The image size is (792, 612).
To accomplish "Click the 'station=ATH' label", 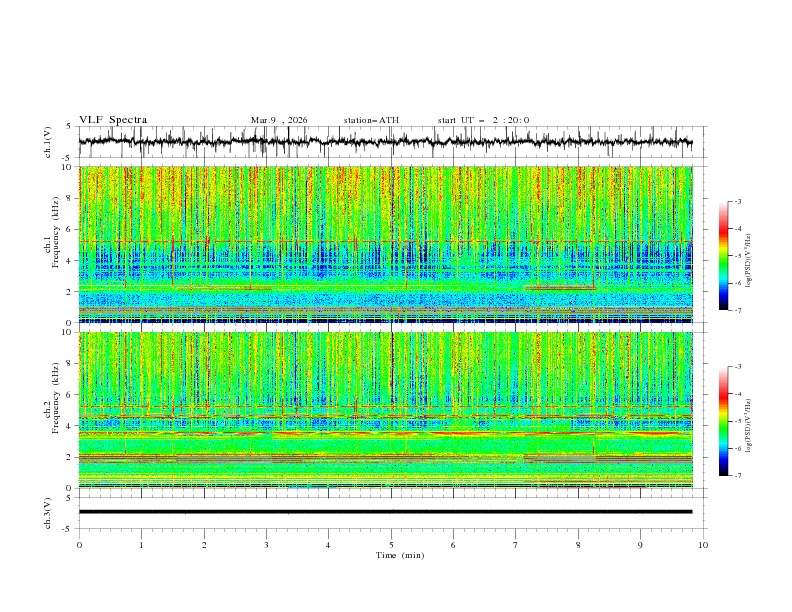I will tap(371, 120).
